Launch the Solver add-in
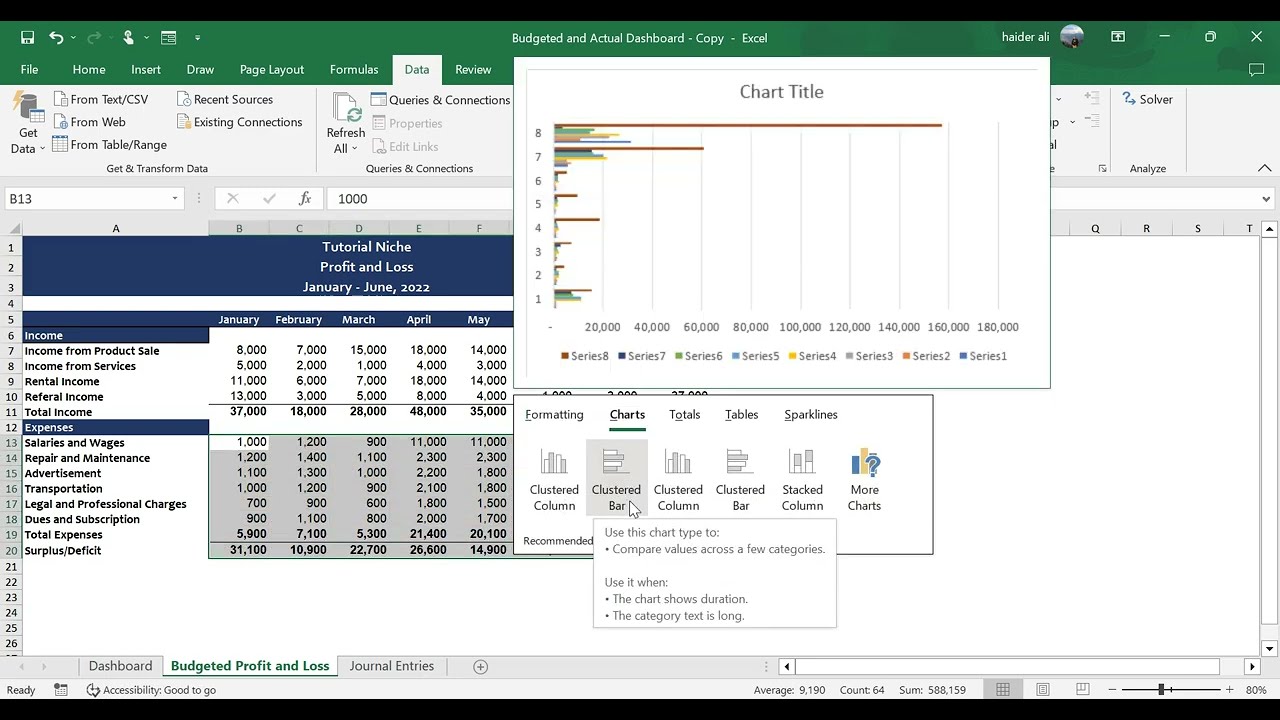This screenshot has height=720, width=1280. point(1147,99)
